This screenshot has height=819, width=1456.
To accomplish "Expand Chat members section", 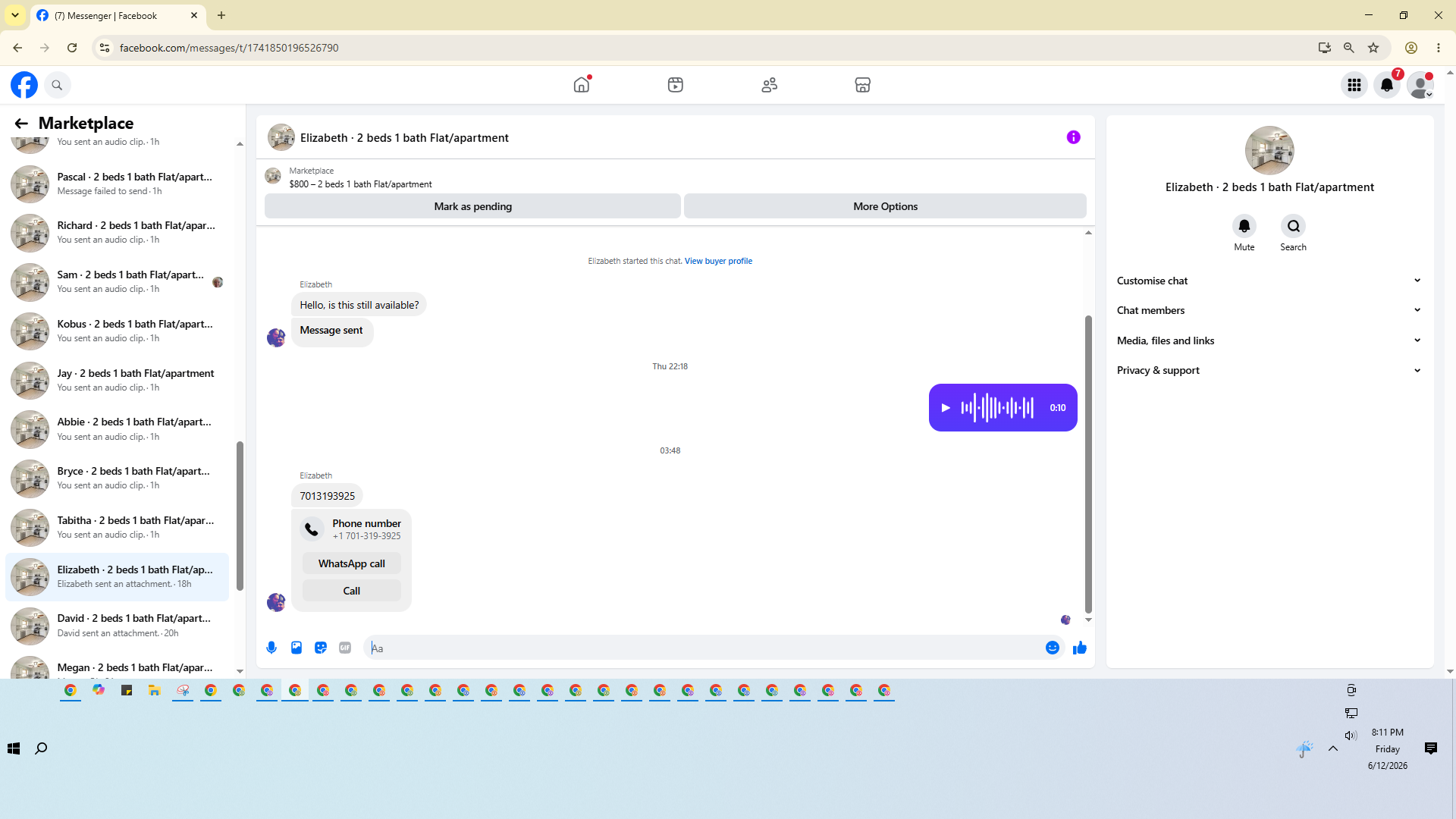I will pyautogui.click(x=1269, y=310).
